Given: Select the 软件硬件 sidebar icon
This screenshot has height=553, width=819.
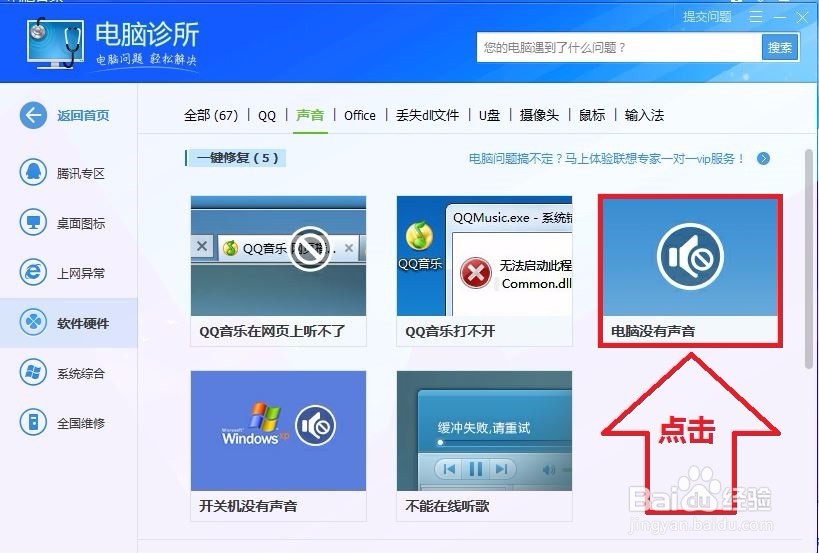Looking at the screenshot, I should point(33,322).
